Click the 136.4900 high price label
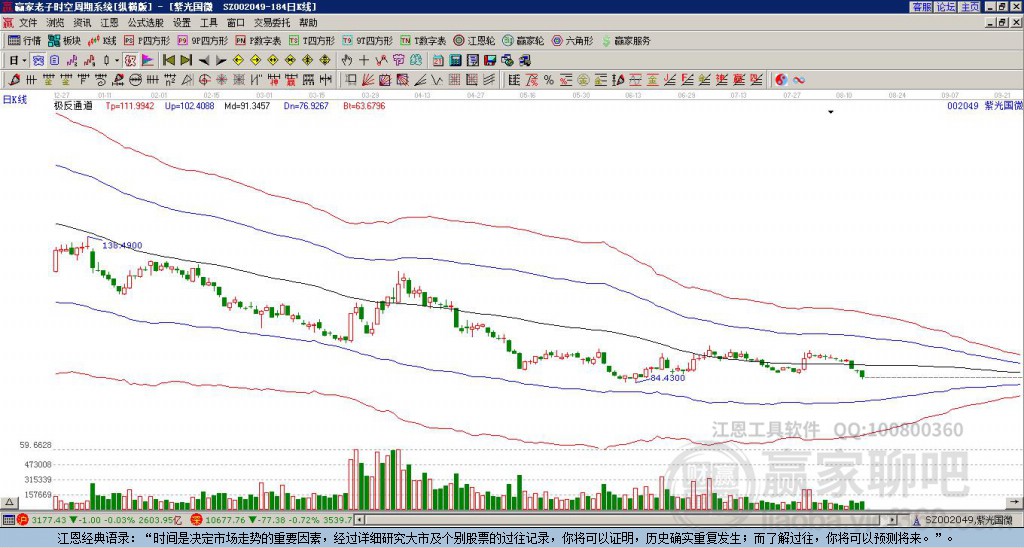The width and height of the screenshot is (1024, 548). click(123, 246)
